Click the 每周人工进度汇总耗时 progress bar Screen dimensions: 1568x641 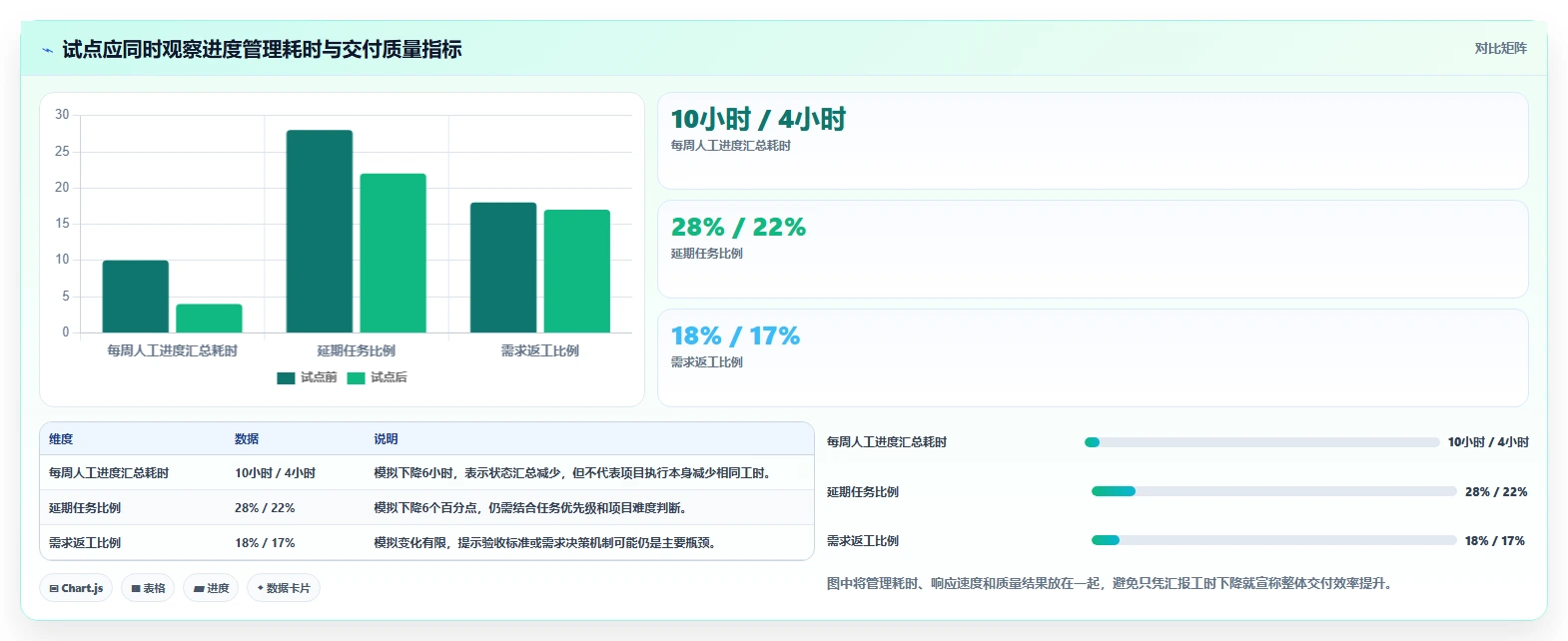pyautogui.click(x=1261, y=442)
